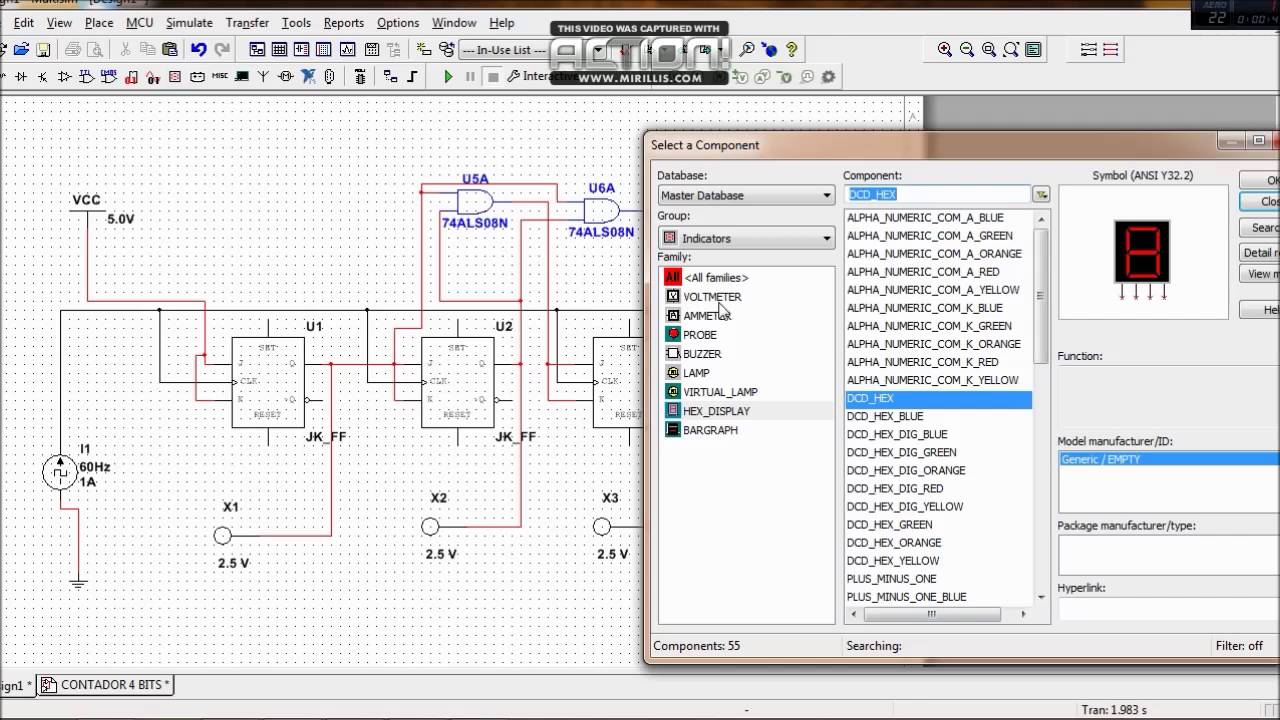This screenshot has width=1280, height=720.
Task: Switch to the CONTADOR 4 BITS tab
Action: pyautogui.click(x=106, y=685)
